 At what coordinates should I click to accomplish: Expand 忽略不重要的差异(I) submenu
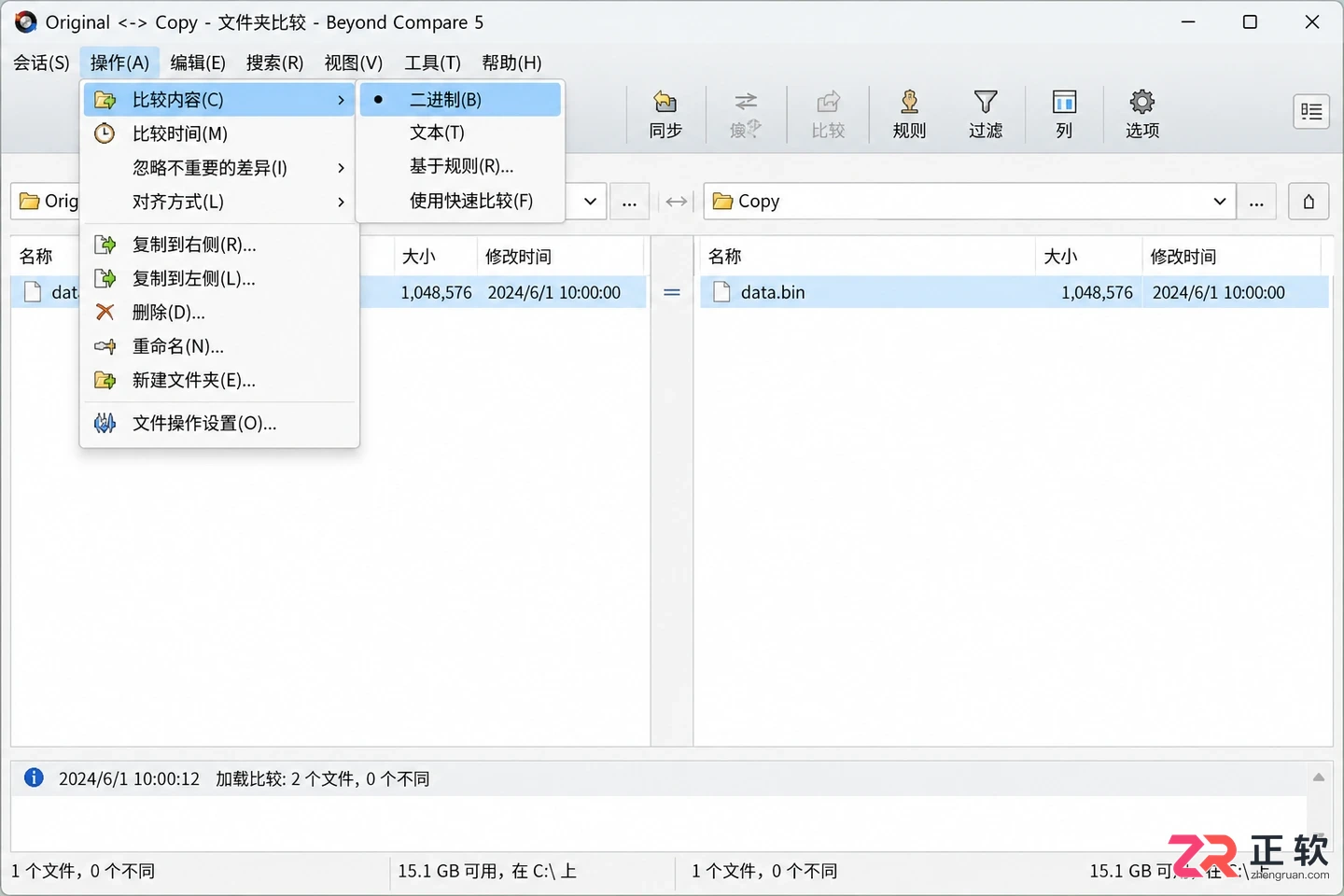coord(219,168)
